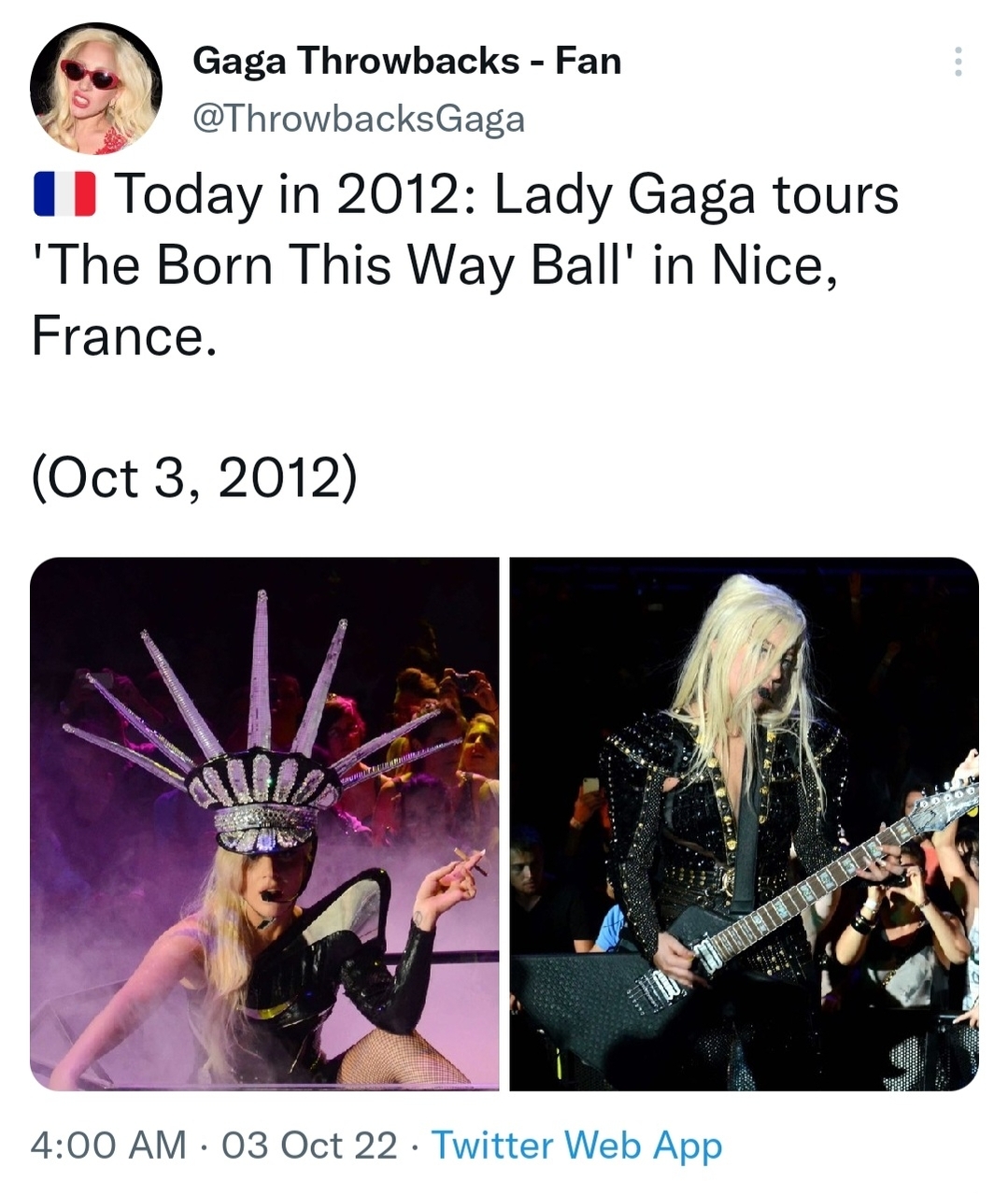The width and height of the screenshot is (1008, 1196).
Task: Click the '(Oct 3, 2012)' text line
Action: tap(194, 477)
